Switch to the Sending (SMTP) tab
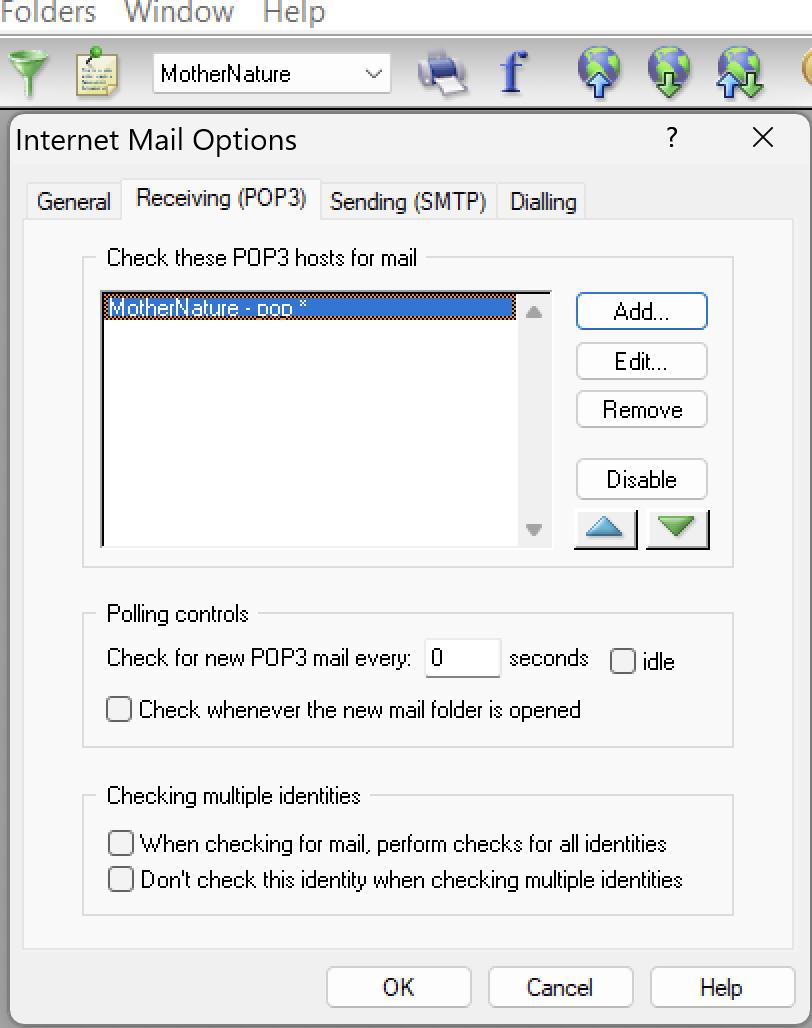The width and height of the screenshot is (812, 1028). 408,201
